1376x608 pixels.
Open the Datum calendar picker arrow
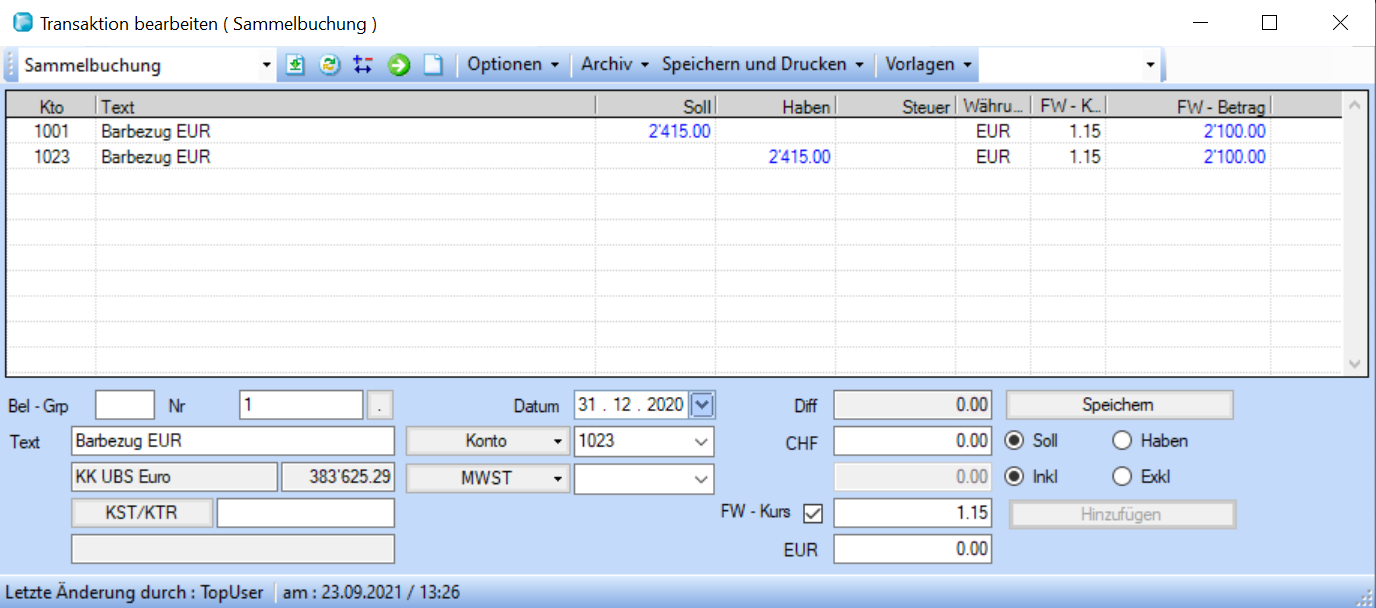tap(703, 405)
